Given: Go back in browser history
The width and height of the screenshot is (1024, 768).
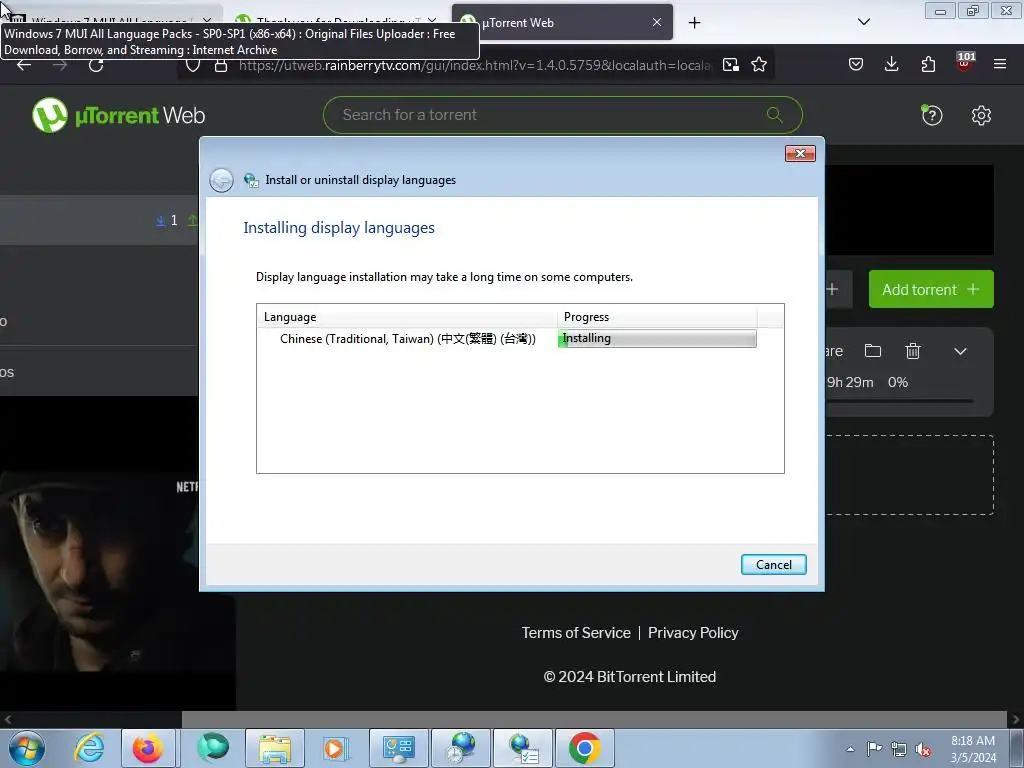Looking at the screenshot, I should point(24,65).
